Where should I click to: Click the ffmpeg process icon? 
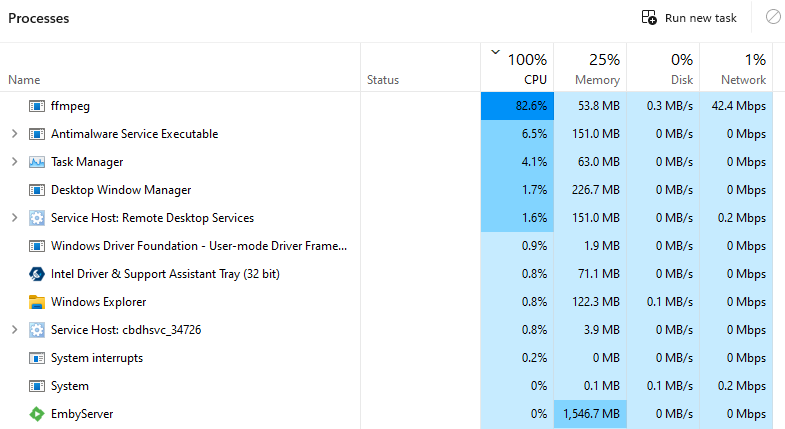tap(37, 106)
